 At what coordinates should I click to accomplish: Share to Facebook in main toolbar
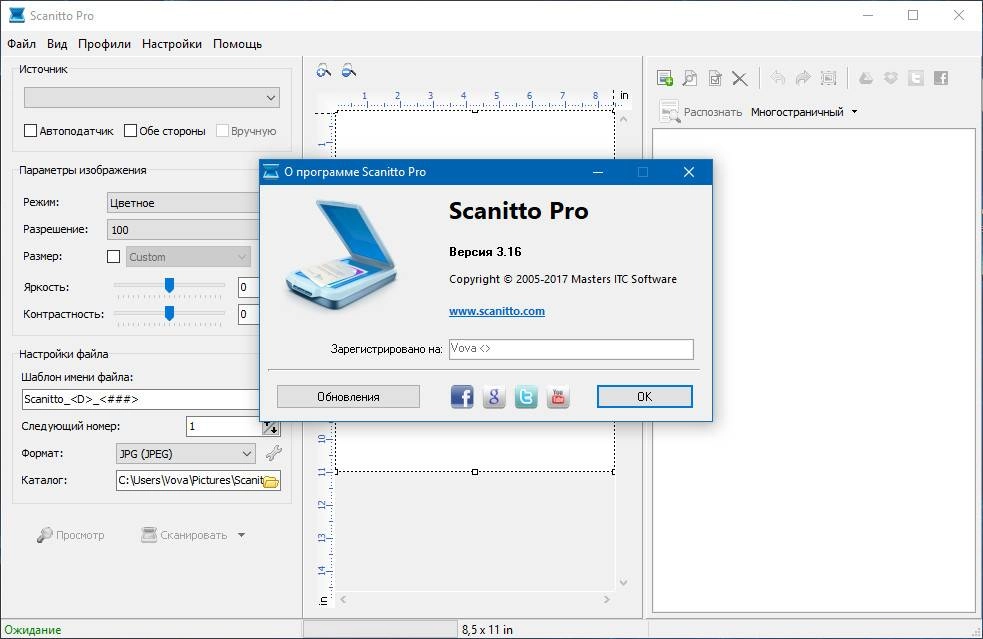[941, 78]
